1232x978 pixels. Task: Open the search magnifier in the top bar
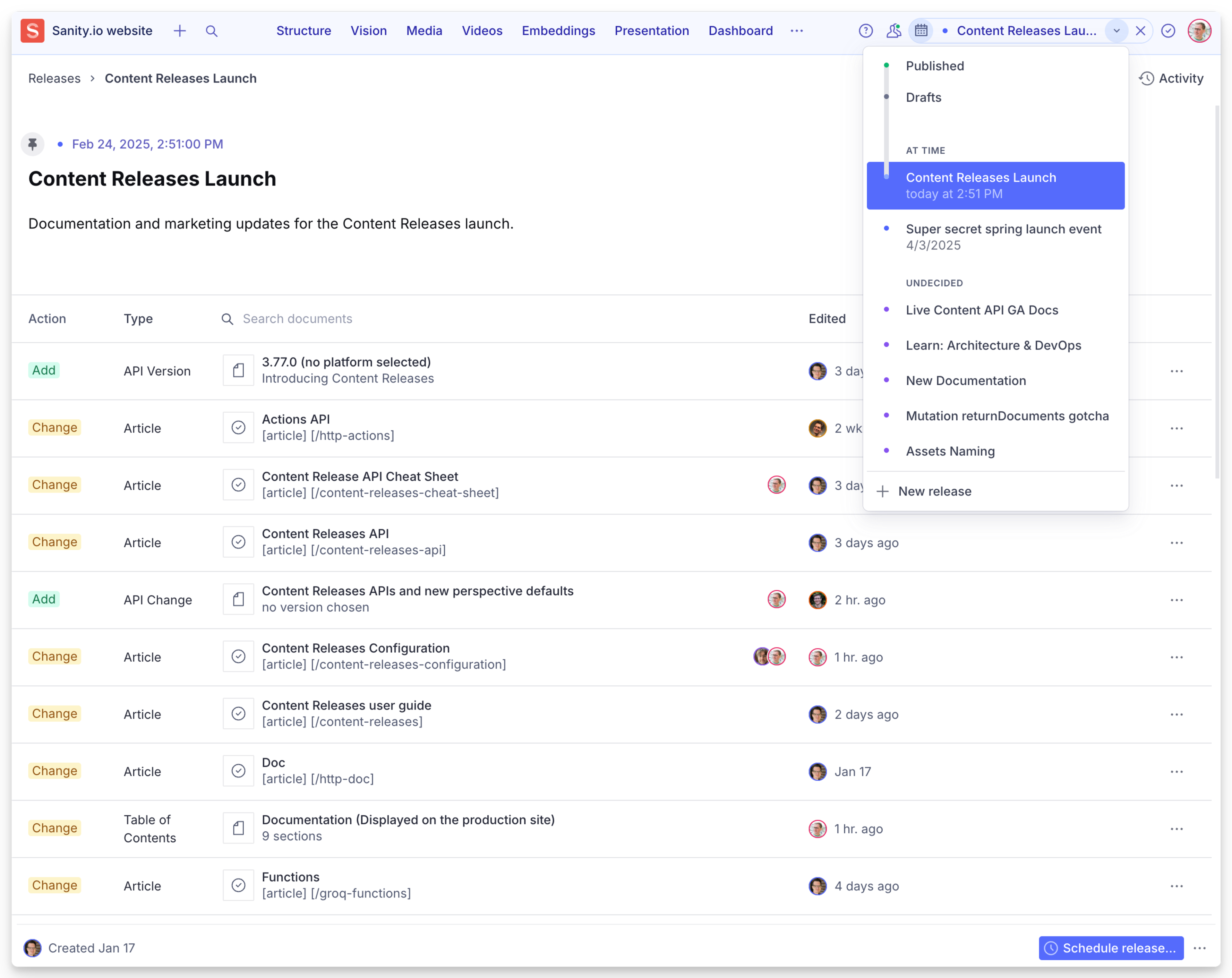pyautogui.click(x=211, y=31)
